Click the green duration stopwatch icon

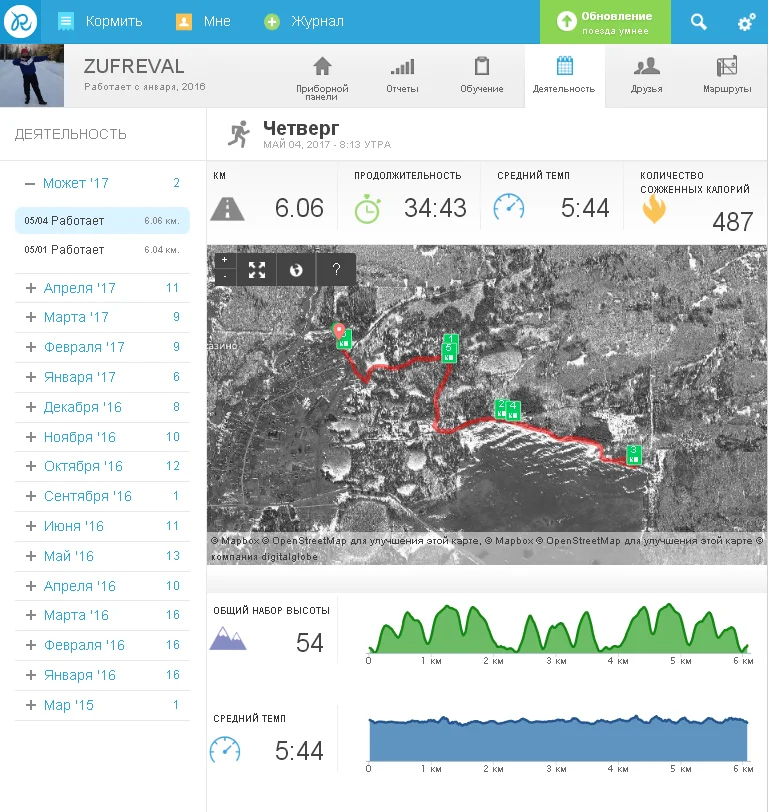(x=368, y=209)
